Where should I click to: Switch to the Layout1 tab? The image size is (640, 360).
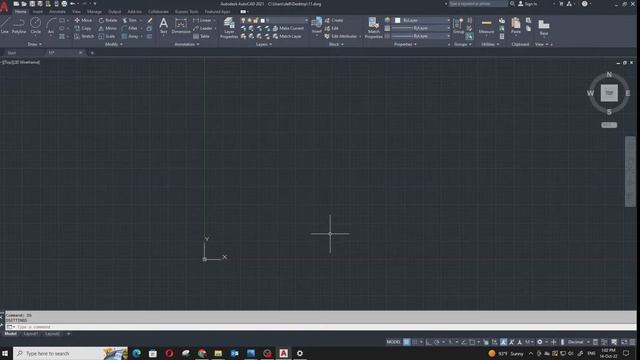31,334
